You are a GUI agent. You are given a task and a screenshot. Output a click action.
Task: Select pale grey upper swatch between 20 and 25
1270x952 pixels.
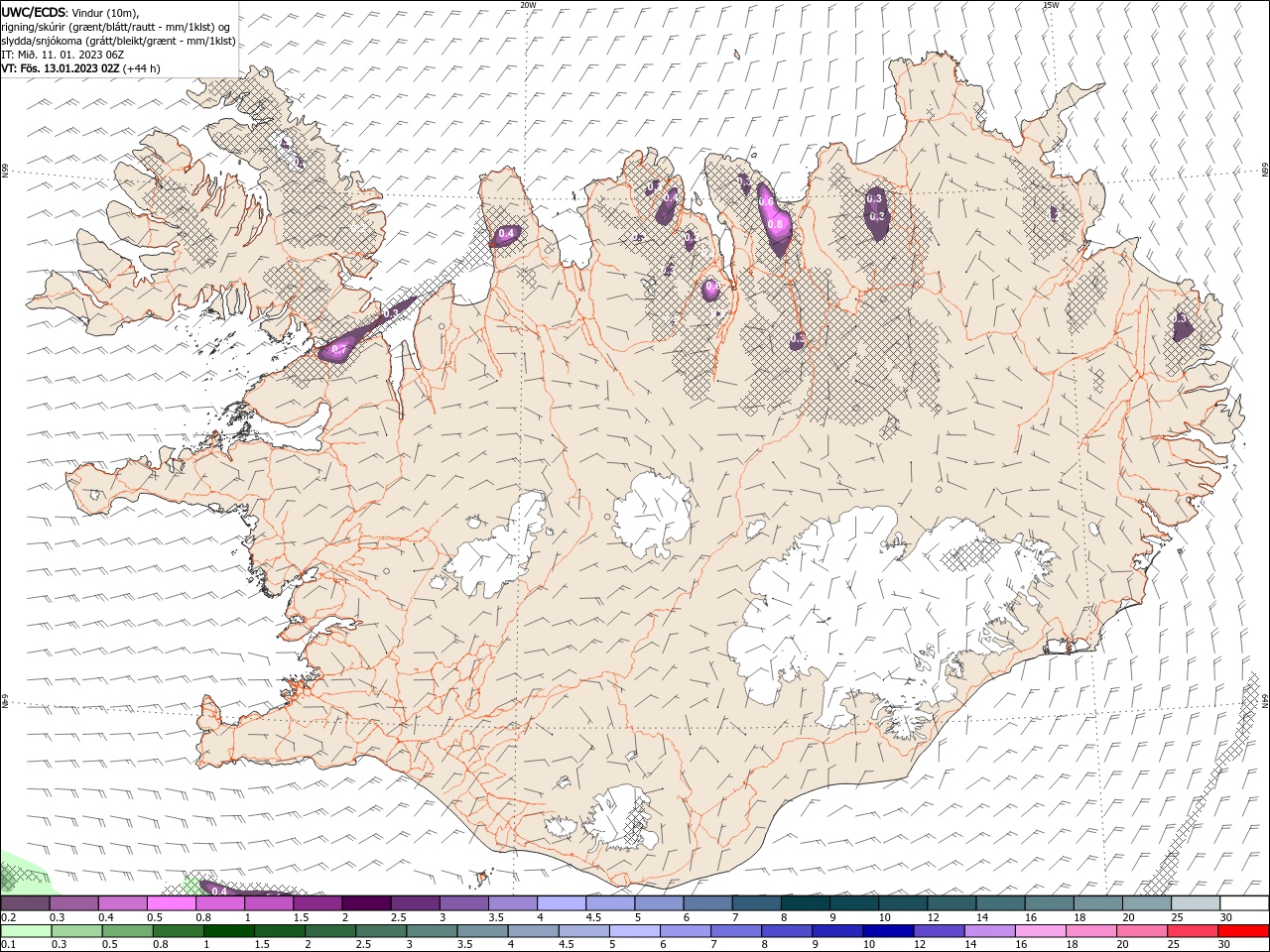[1146, 903]
